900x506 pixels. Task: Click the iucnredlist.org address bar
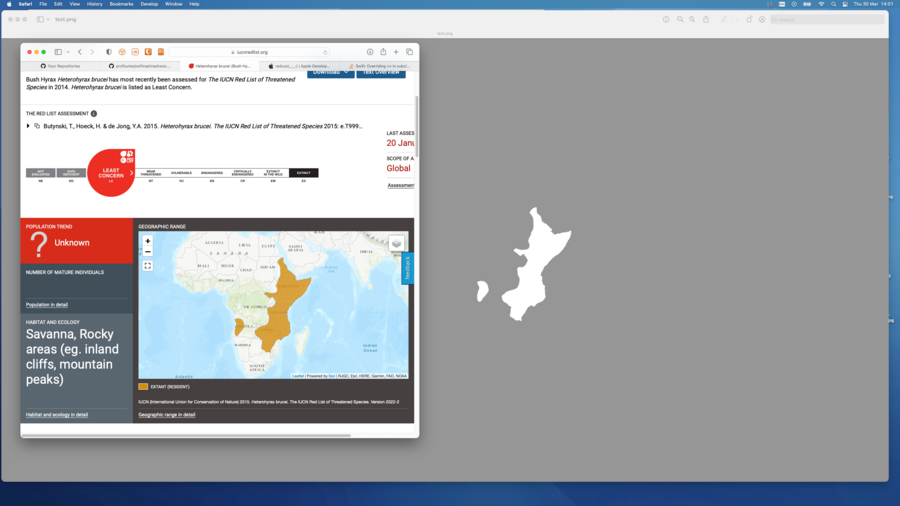tap(250, 52)
